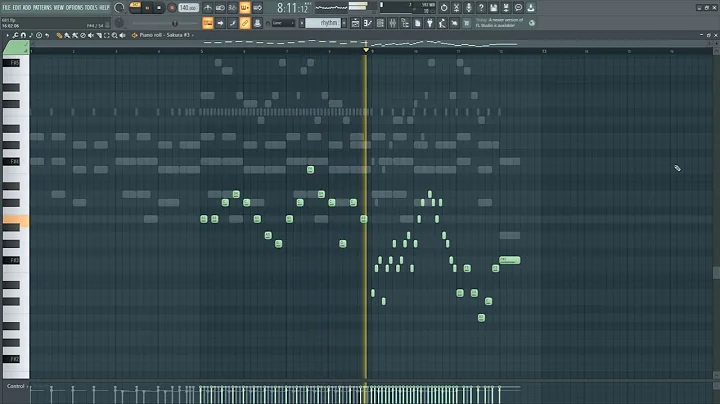Open the OPTIONS menu
The image size is (720, 404).
pos(74,7)
